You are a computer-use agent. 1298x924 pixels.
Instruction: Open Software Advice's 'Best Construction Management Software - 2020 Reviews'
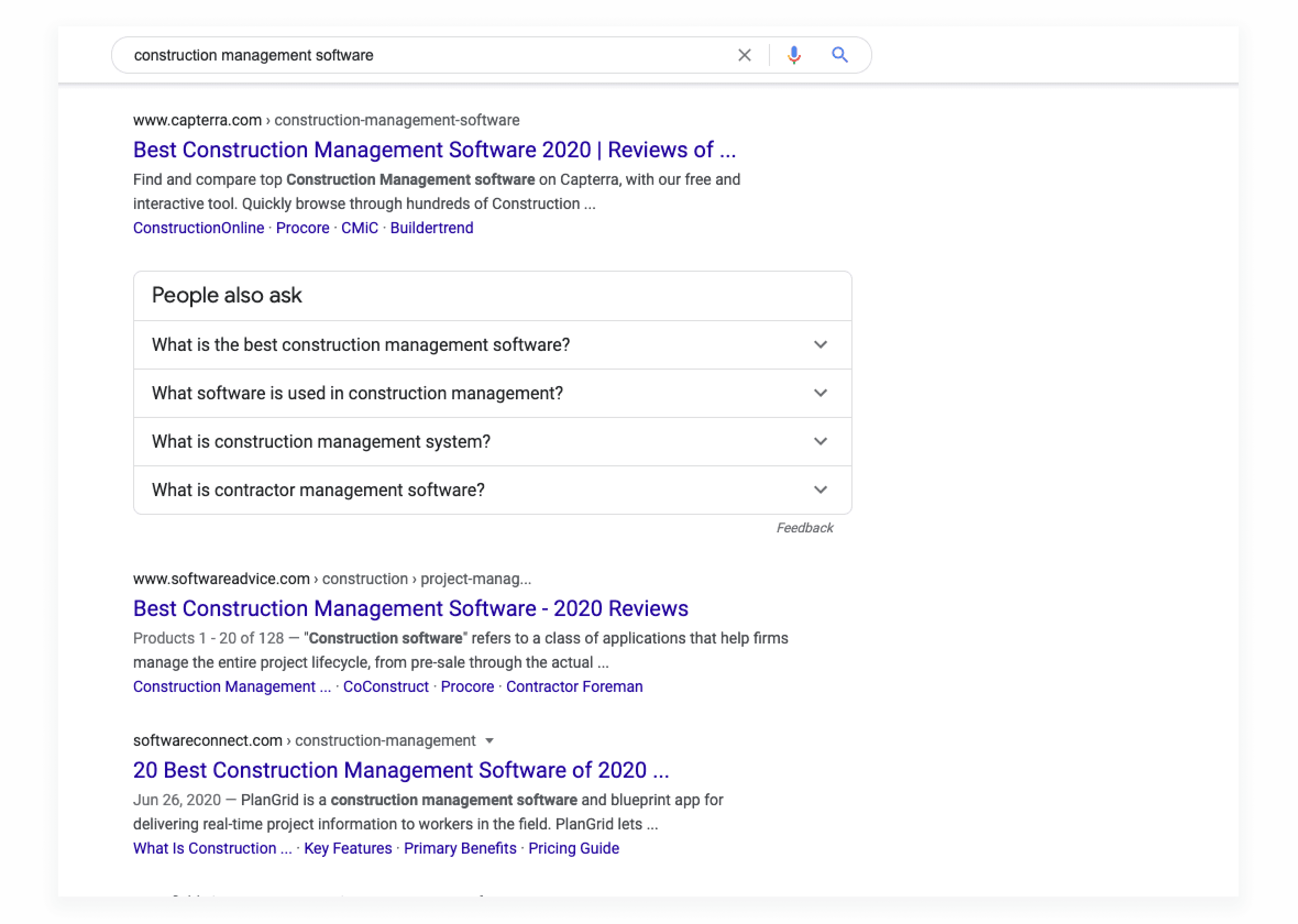[411, 608]
